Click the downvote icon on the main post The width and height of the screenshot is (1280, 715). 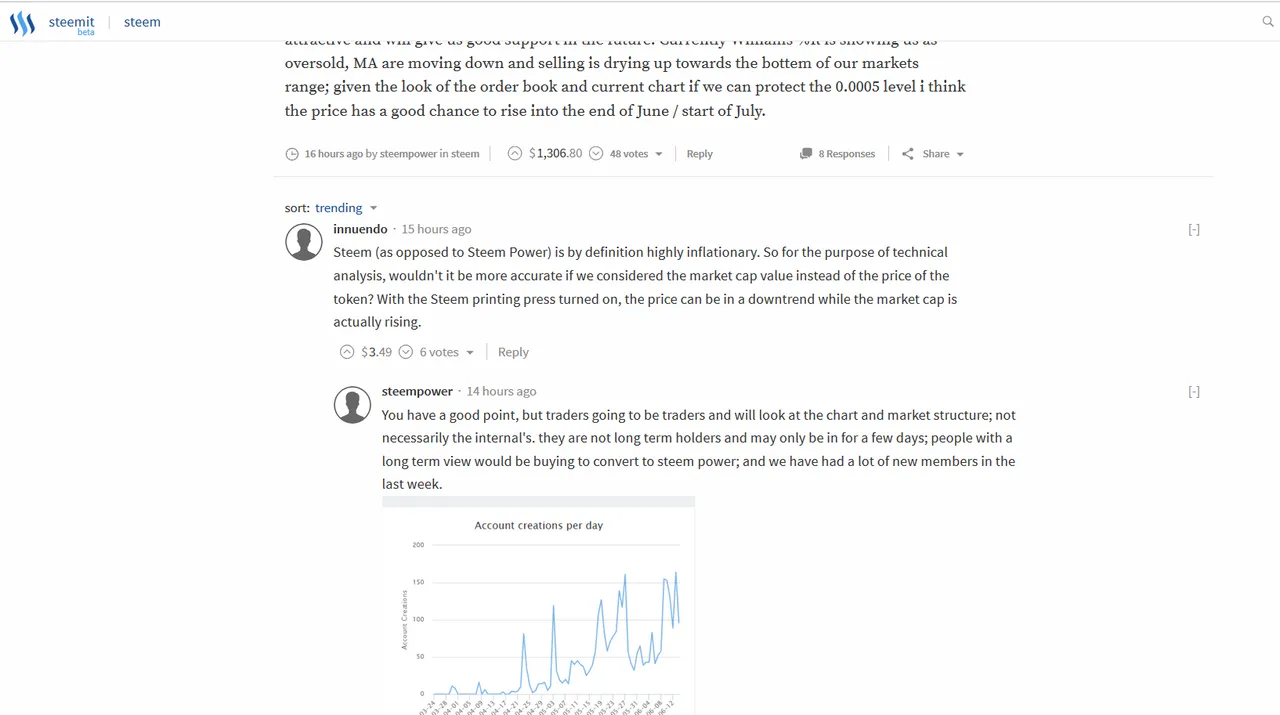point(596,154)
